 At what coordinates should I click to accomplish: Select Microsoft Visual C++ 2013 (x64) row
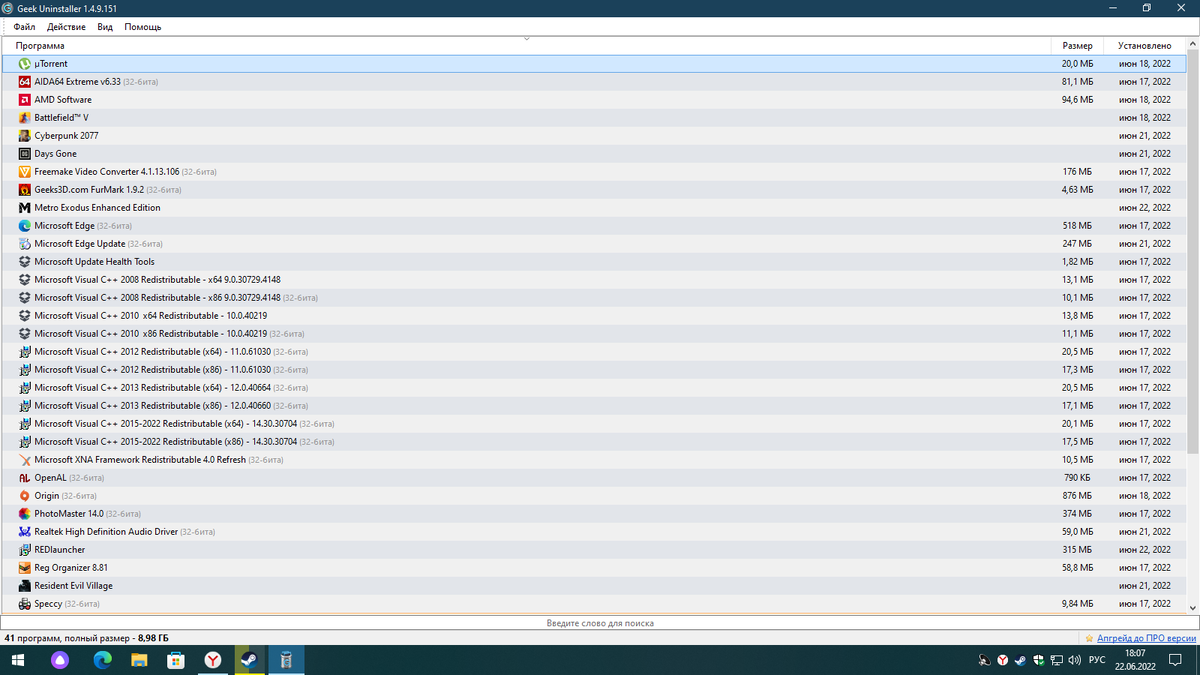tap(592, 388)
